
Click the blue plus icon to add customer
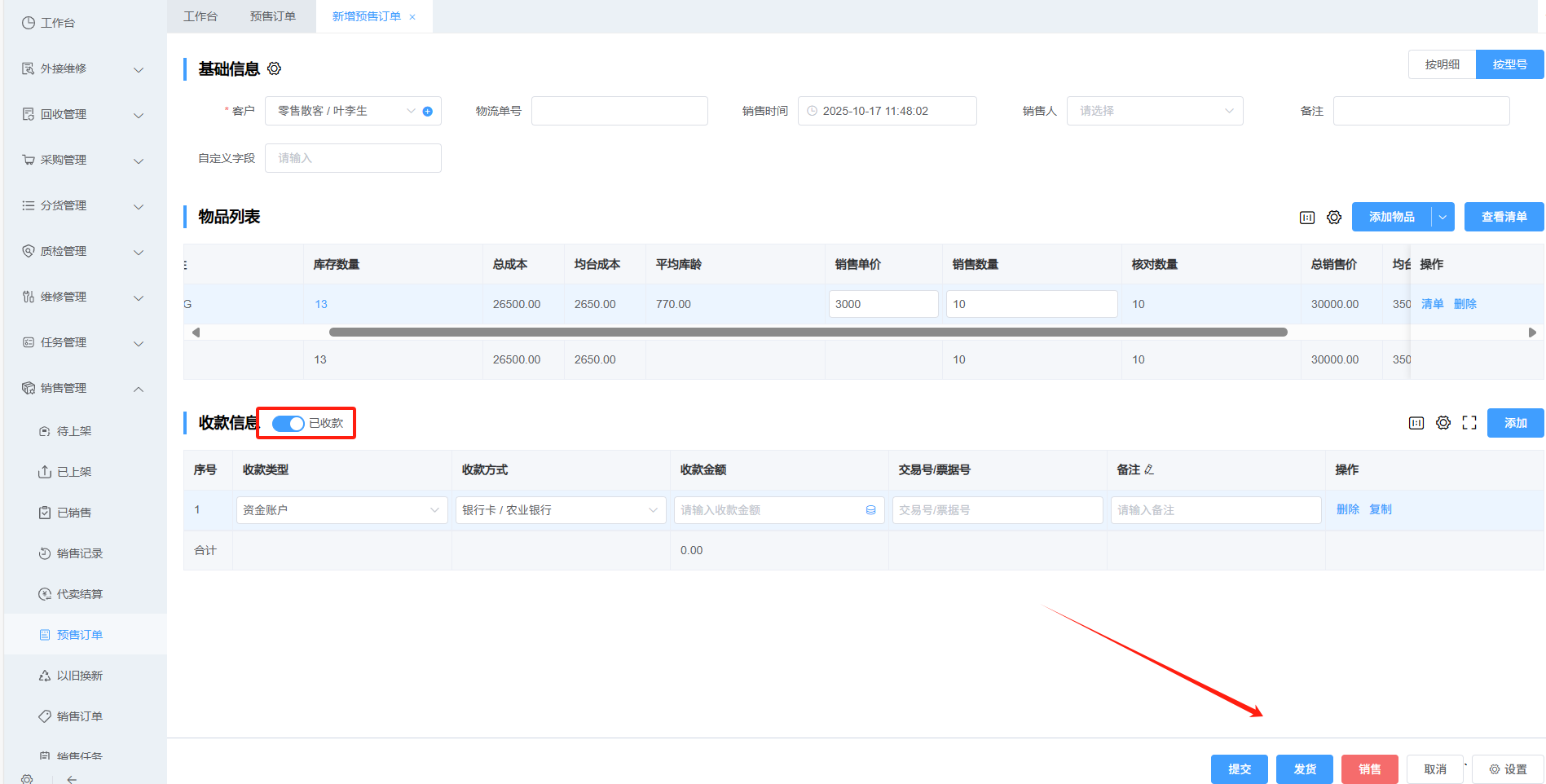427,112
